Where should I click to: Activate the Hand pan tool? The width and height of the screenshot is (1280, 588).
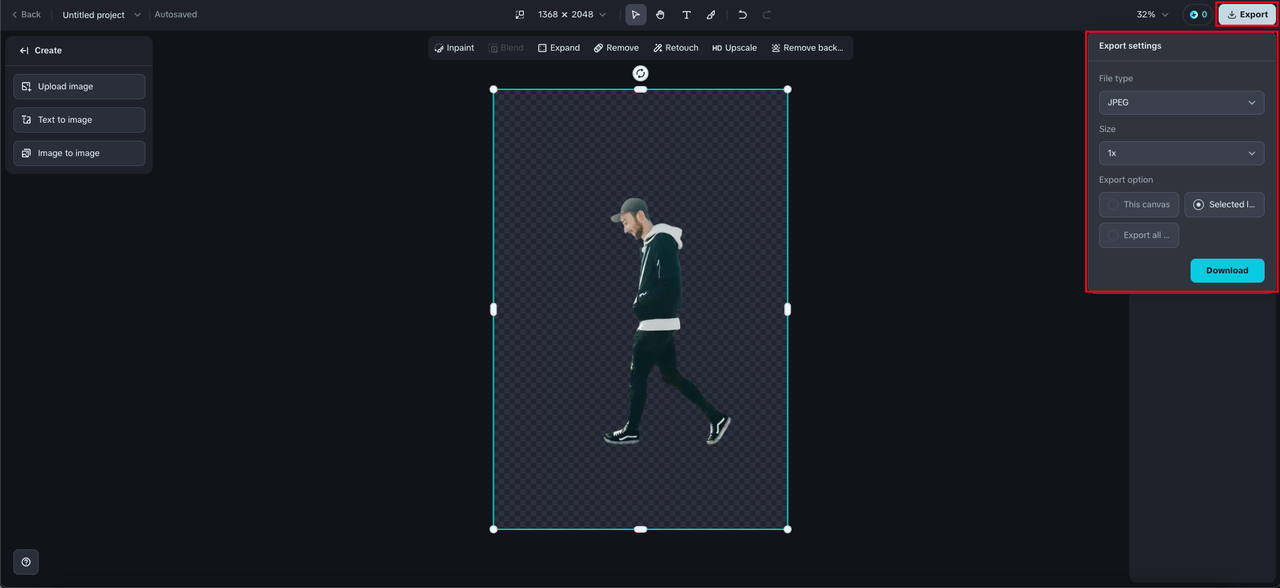click(660, 15)
